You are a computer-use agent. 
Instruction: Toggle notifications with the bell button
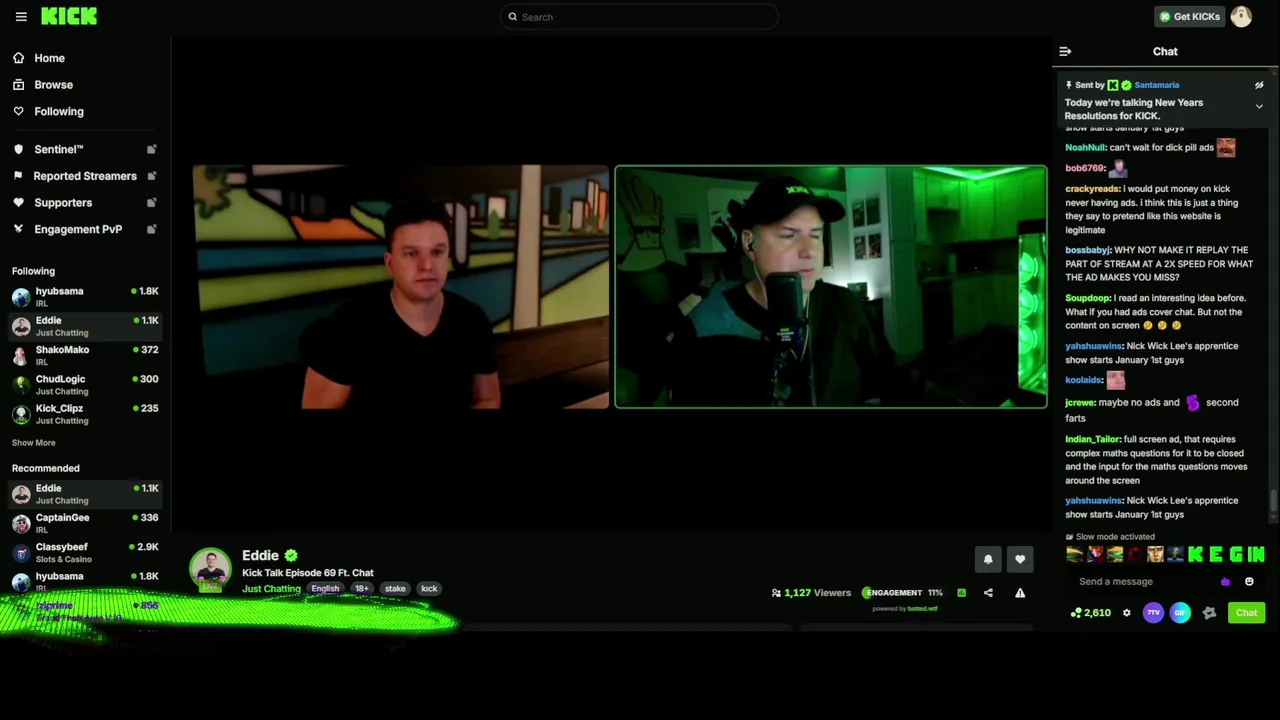click(x=988, y=560)
